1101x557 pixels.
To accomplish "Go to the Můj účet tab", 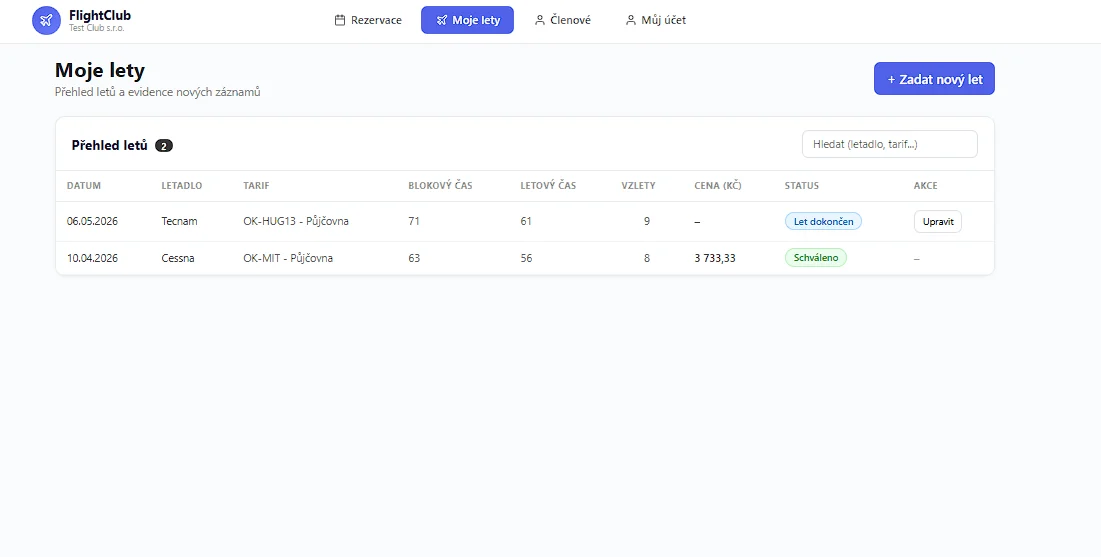I will point(655,20).
